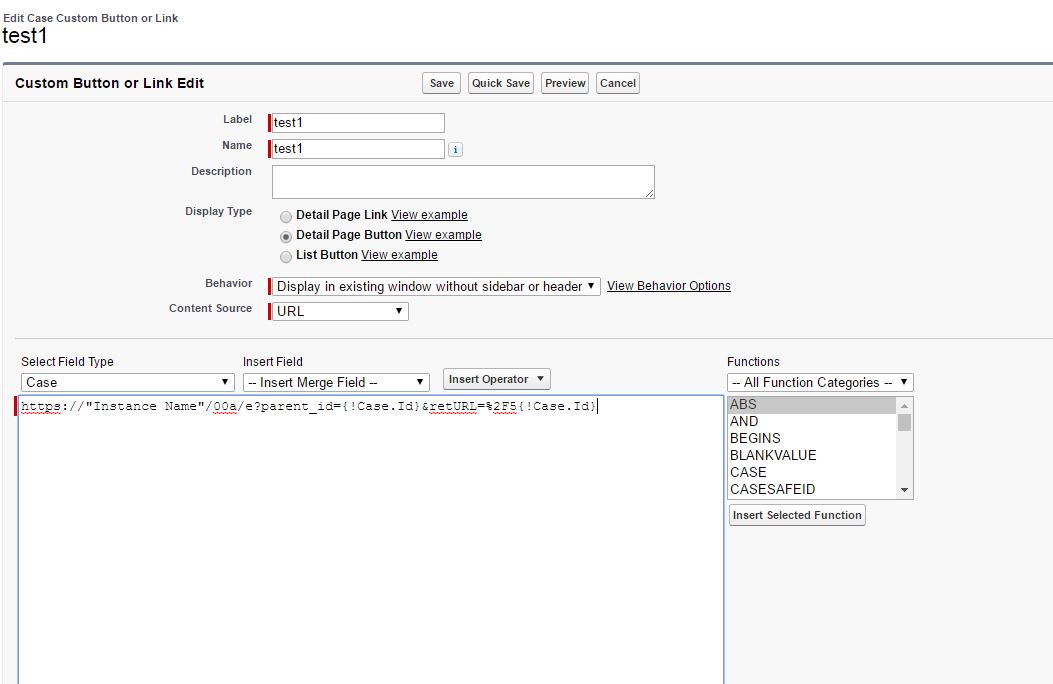Screen dimensions: 1053x684
Task: Select BLANKVALUE in the functions list
Action: 773,455
